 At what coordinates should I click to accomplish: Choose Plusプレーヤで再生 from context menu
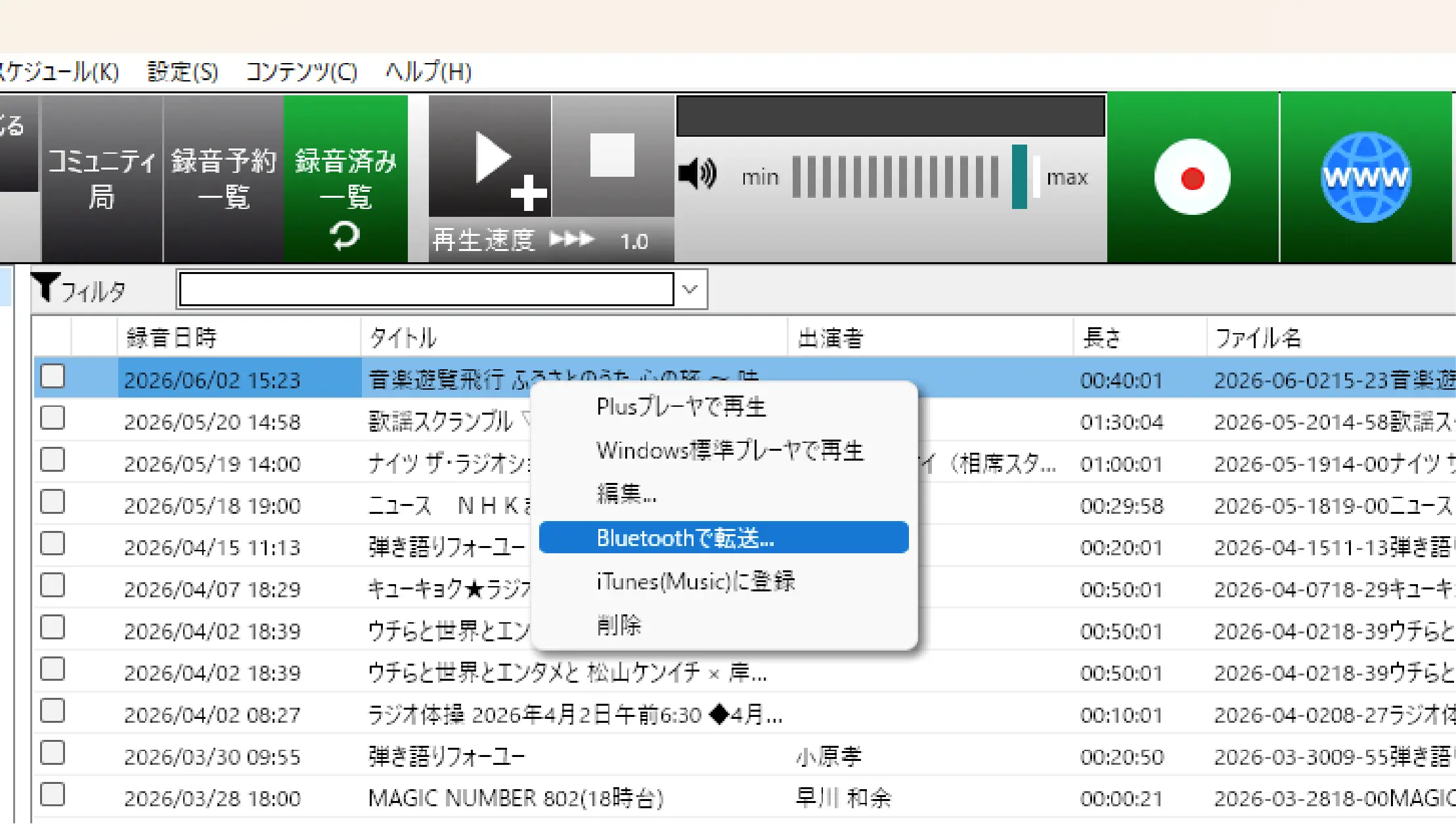pyautogui.click(x=724, y=407)
